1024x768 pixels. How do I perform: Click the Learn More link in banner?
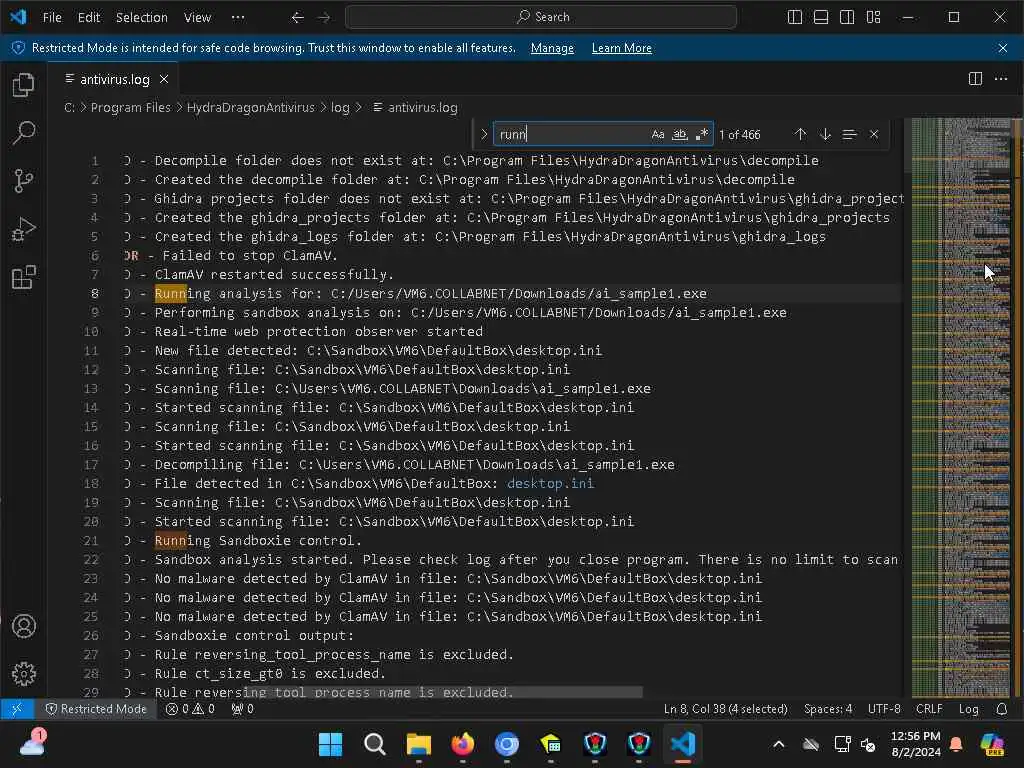click(622, 48)
